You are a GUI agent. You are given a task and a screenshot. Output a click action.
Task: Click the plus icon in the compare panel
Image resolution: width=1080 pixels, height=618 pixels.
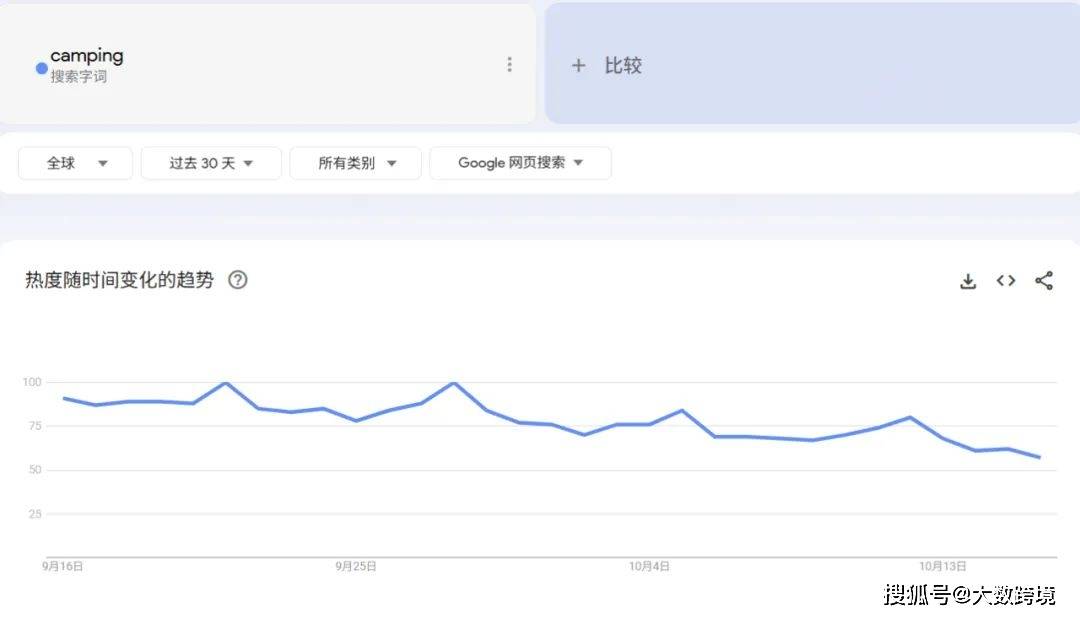click(x=578, y=65)
